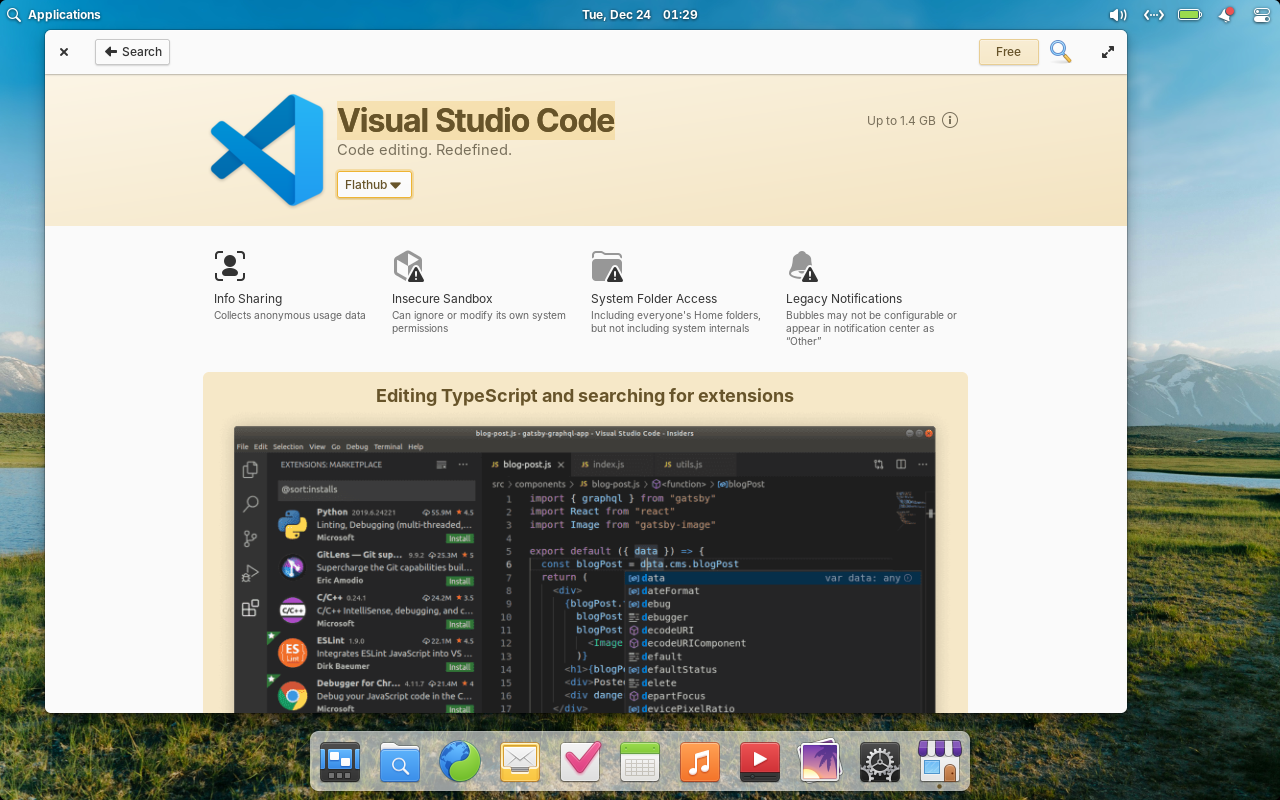This screenshot has width=1280, height=800.
Task: Open System Settings from the dock
Action: click(x=880, y=762)
